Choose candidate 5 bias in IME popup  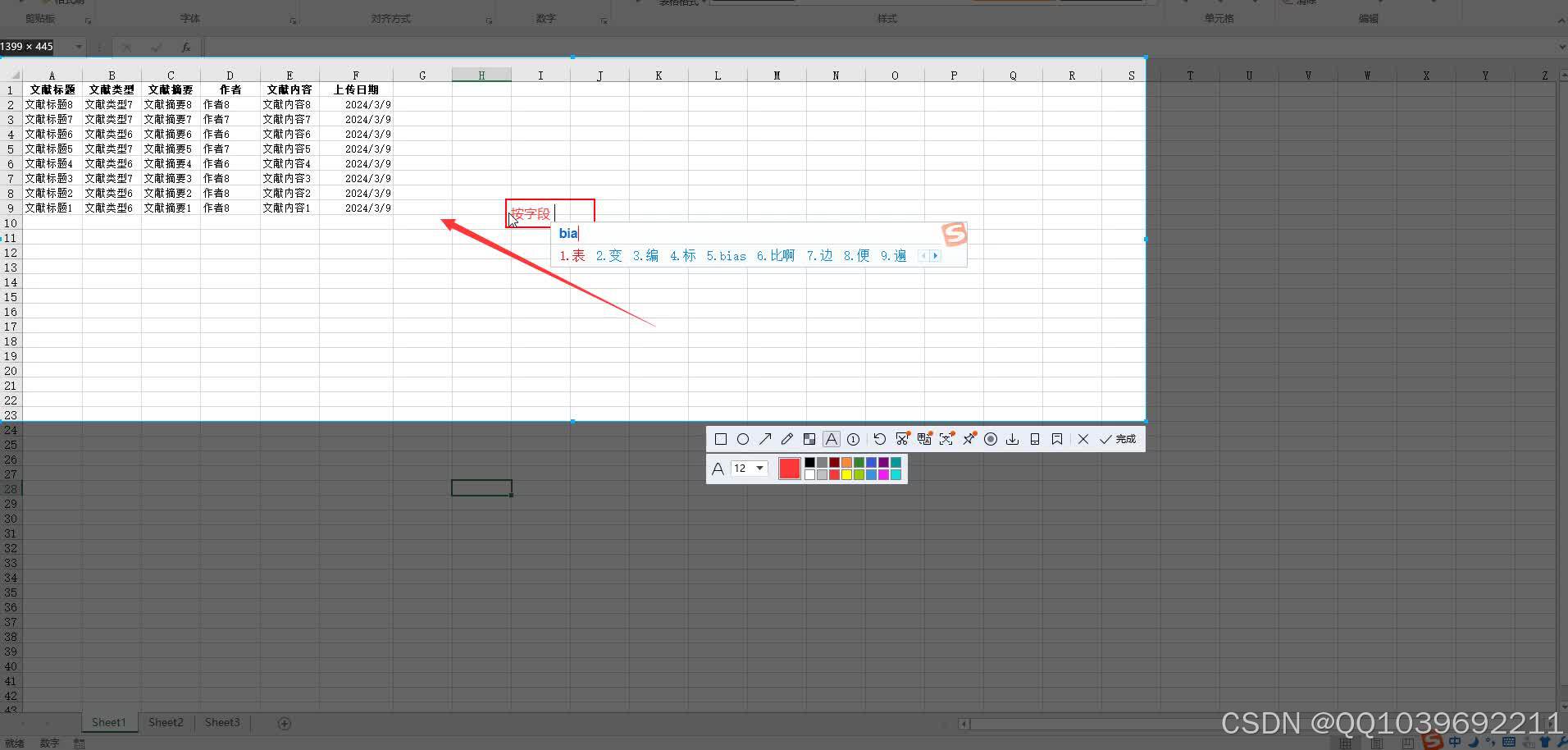(727, 256)
